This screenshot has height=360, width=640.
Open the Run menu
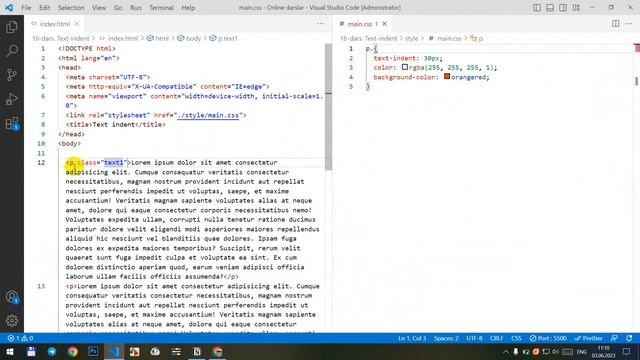point(136,8)
